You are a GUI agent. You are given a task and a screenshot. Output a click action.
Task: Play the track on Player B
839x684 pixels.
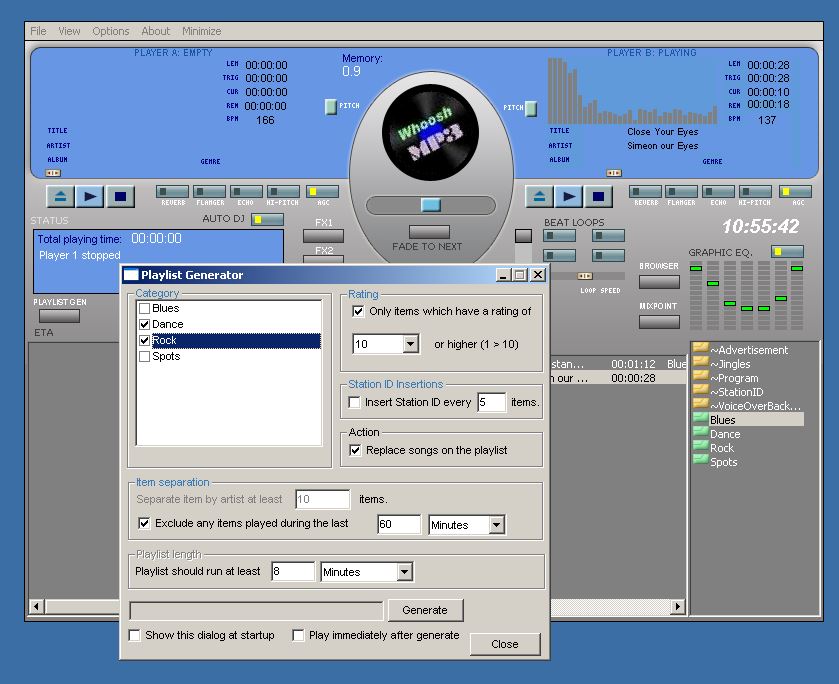[x=569, y=196]
